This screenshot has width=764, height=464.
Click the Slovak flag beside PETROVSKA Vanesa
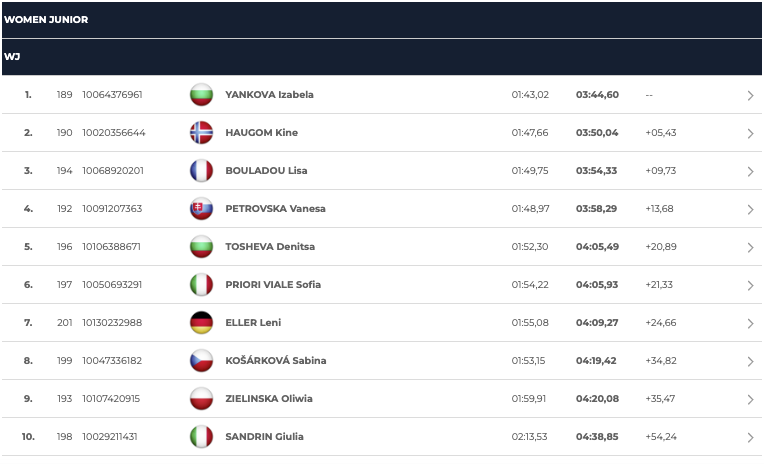coord(201,209)
